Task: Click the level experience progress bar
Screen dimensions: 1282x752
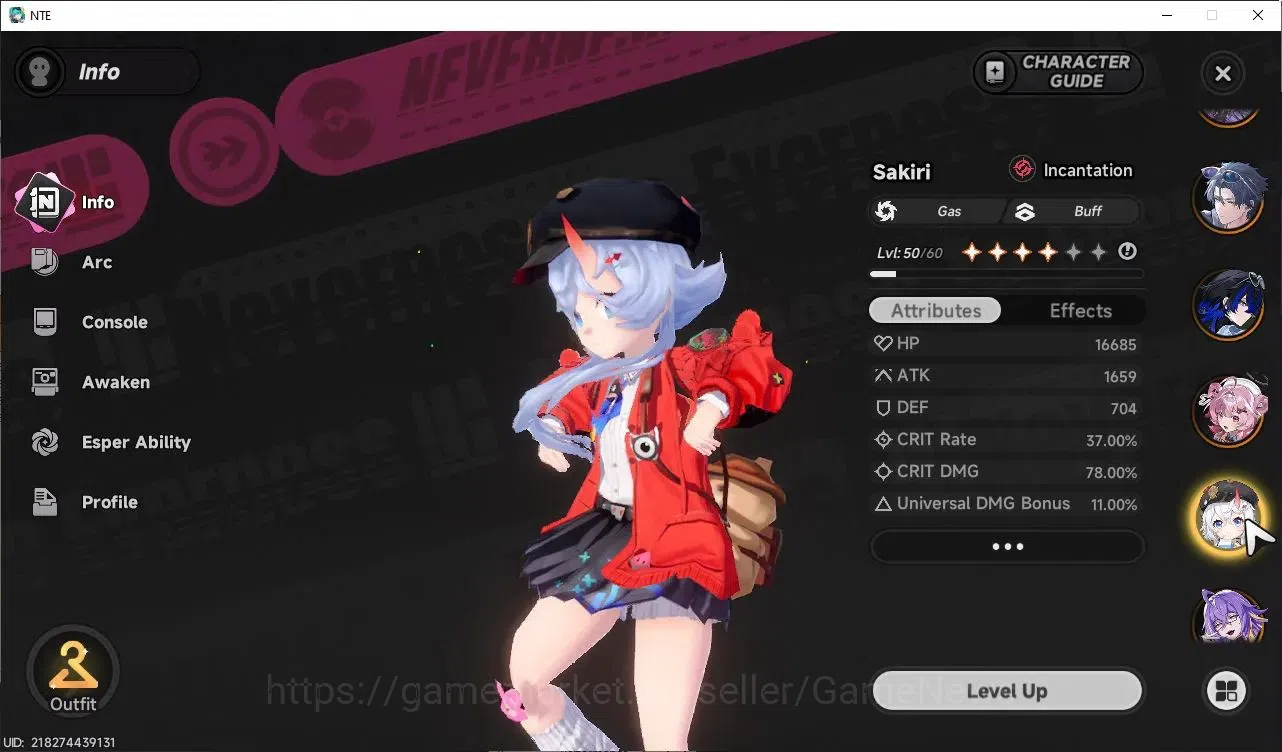Action: pyautogui.click(x=1006, y=273)
